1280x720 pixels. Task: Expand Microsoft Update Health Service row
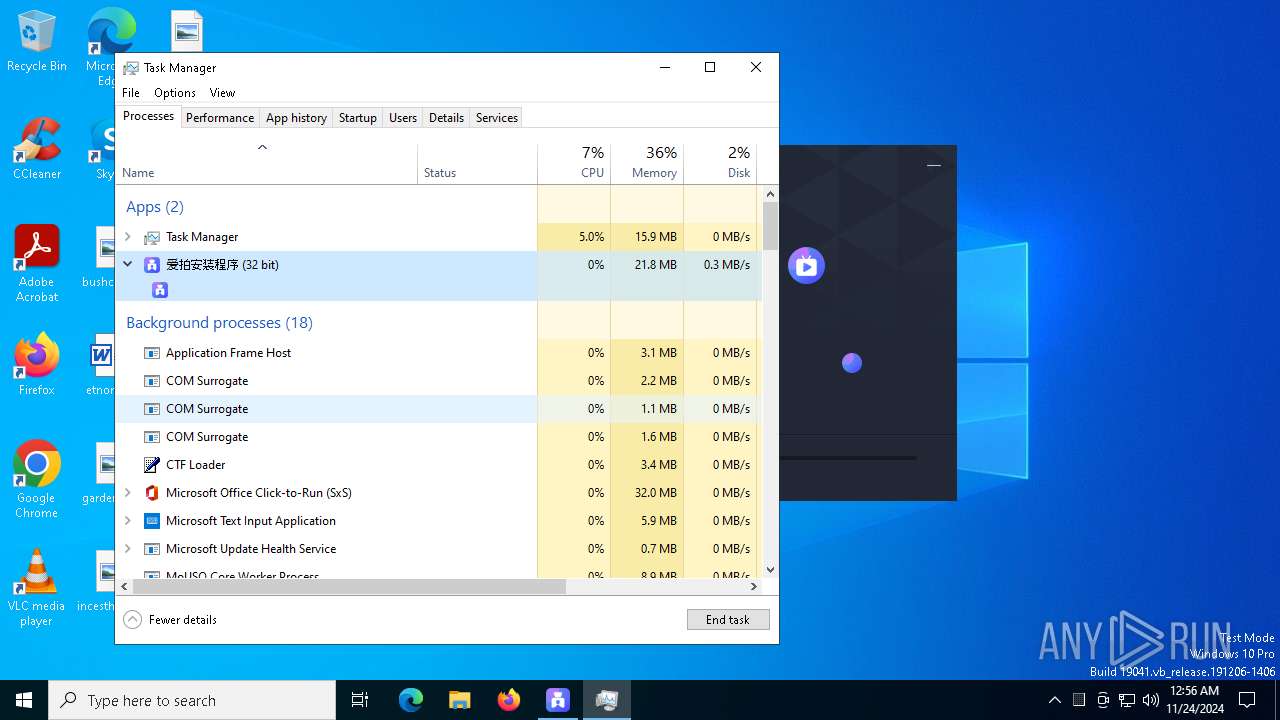click(x=127, y=549)
